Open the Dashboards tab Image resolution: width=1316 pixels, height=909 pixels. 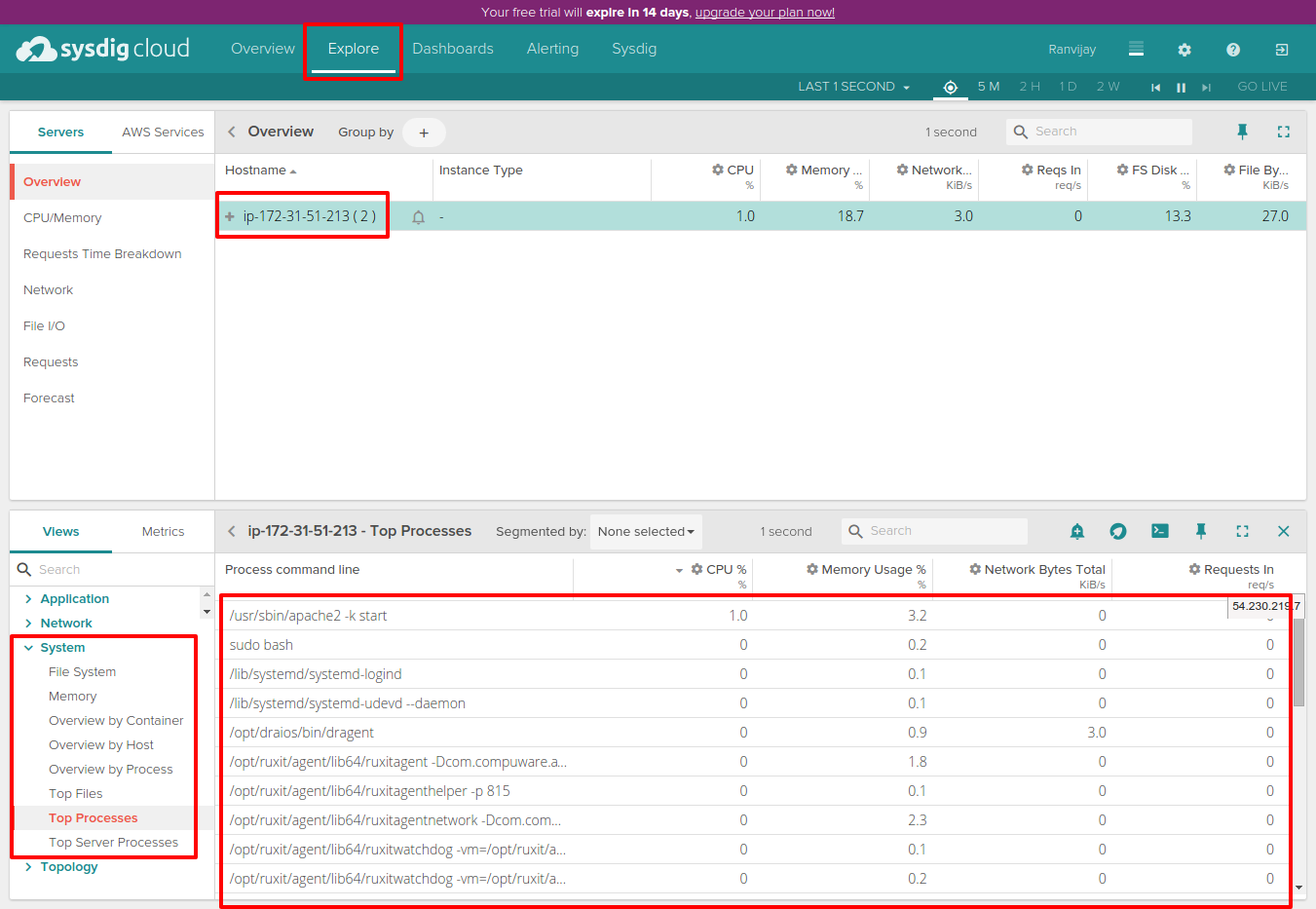pyautogui.click(x=453, y=49)
